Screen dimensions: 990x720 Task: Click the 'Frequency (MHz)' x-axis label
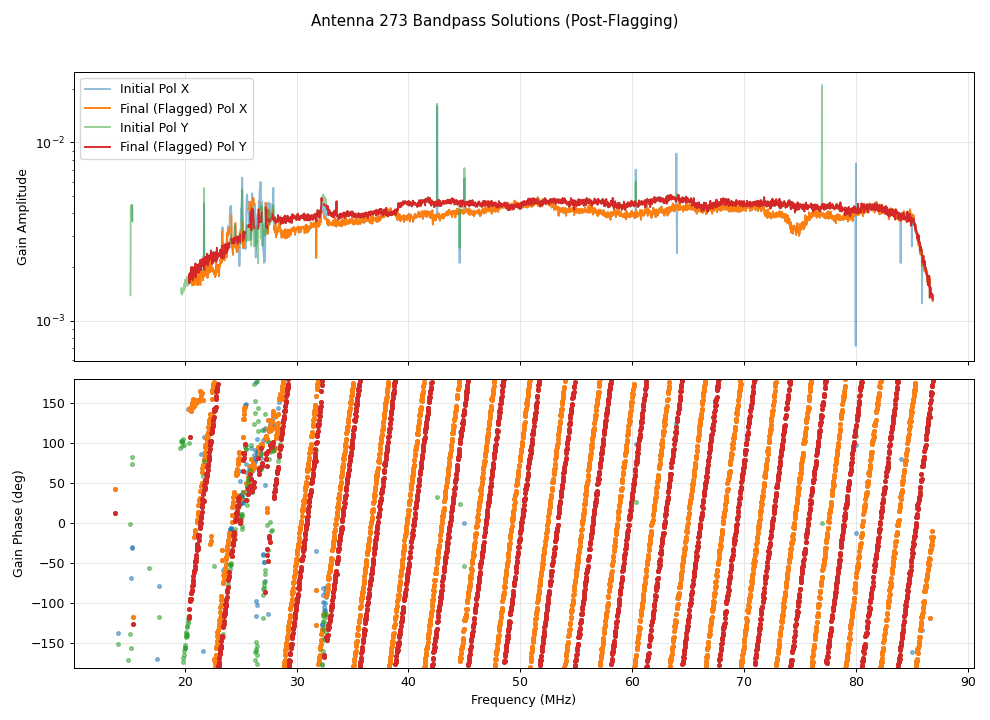(x=523, y=700)
